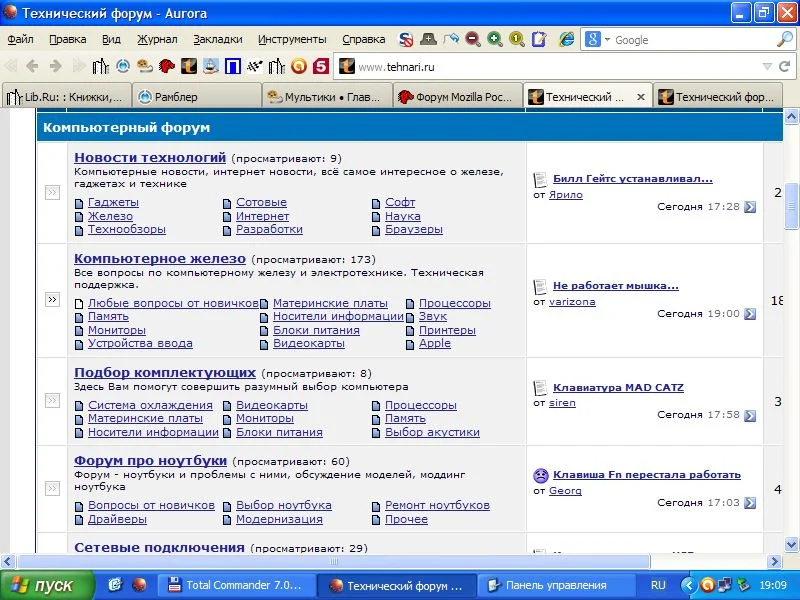
Task: Click the vertical scrollbar thumb
Action: [791, 206]
